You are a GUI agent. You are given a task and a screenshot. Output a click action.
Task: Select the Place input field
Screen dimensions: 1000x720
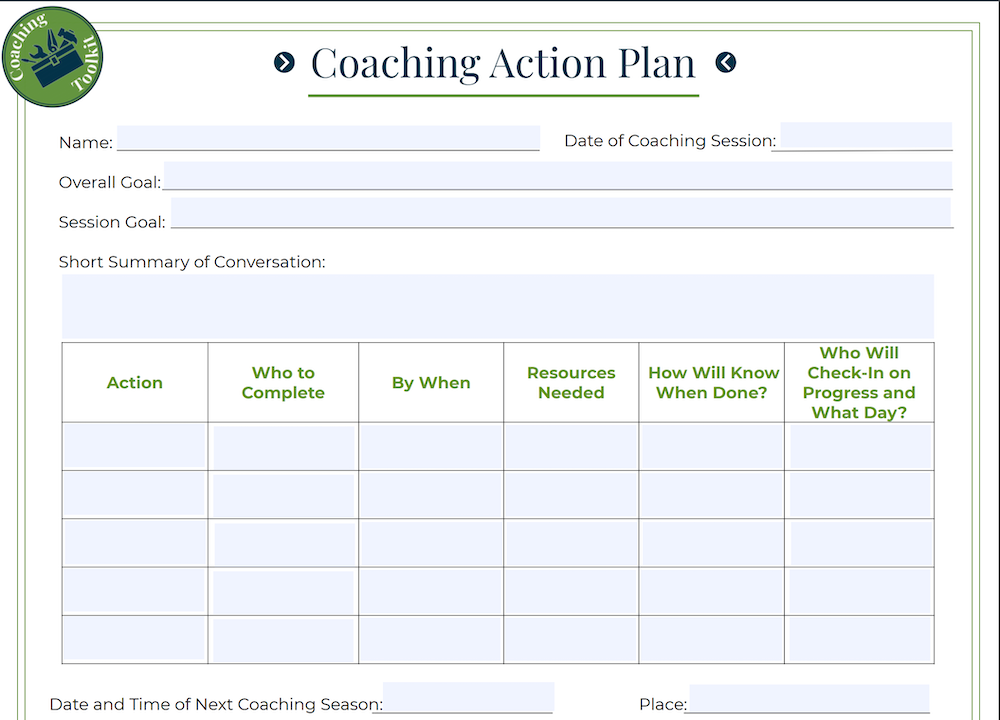coord(809,698)
